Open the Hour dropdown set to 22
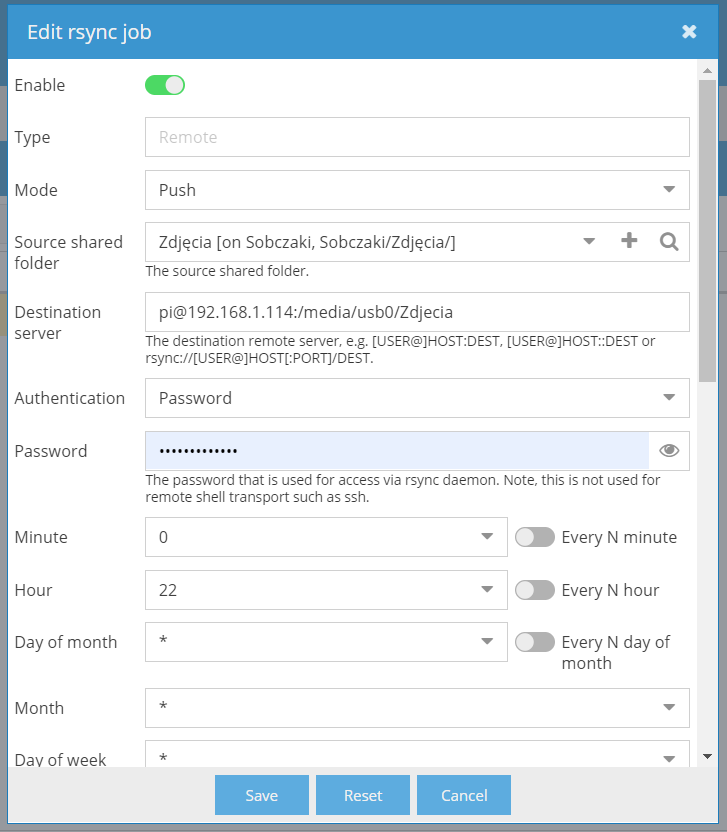727x832 pixels. point(326,590)
